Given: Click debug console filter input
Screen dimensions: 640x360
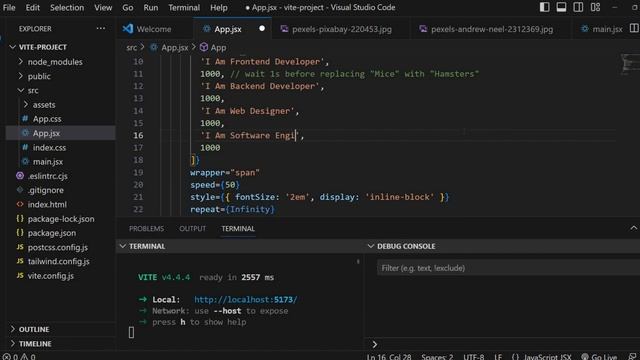Looking at the screenshot, I should coord(508,268).
